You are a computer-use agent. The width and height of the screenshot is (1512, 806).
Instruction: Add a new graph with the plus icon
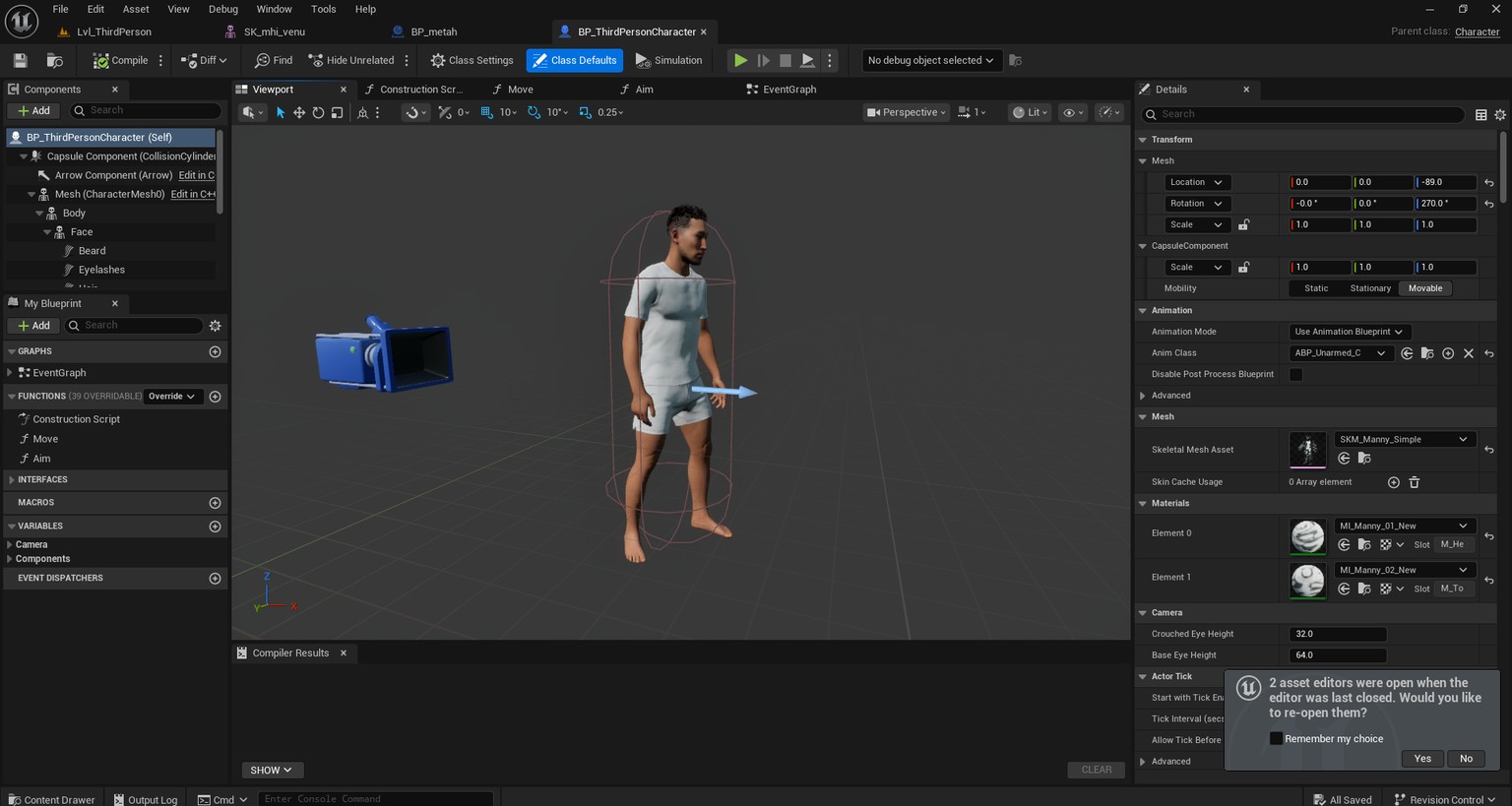[x=216, y=351]
